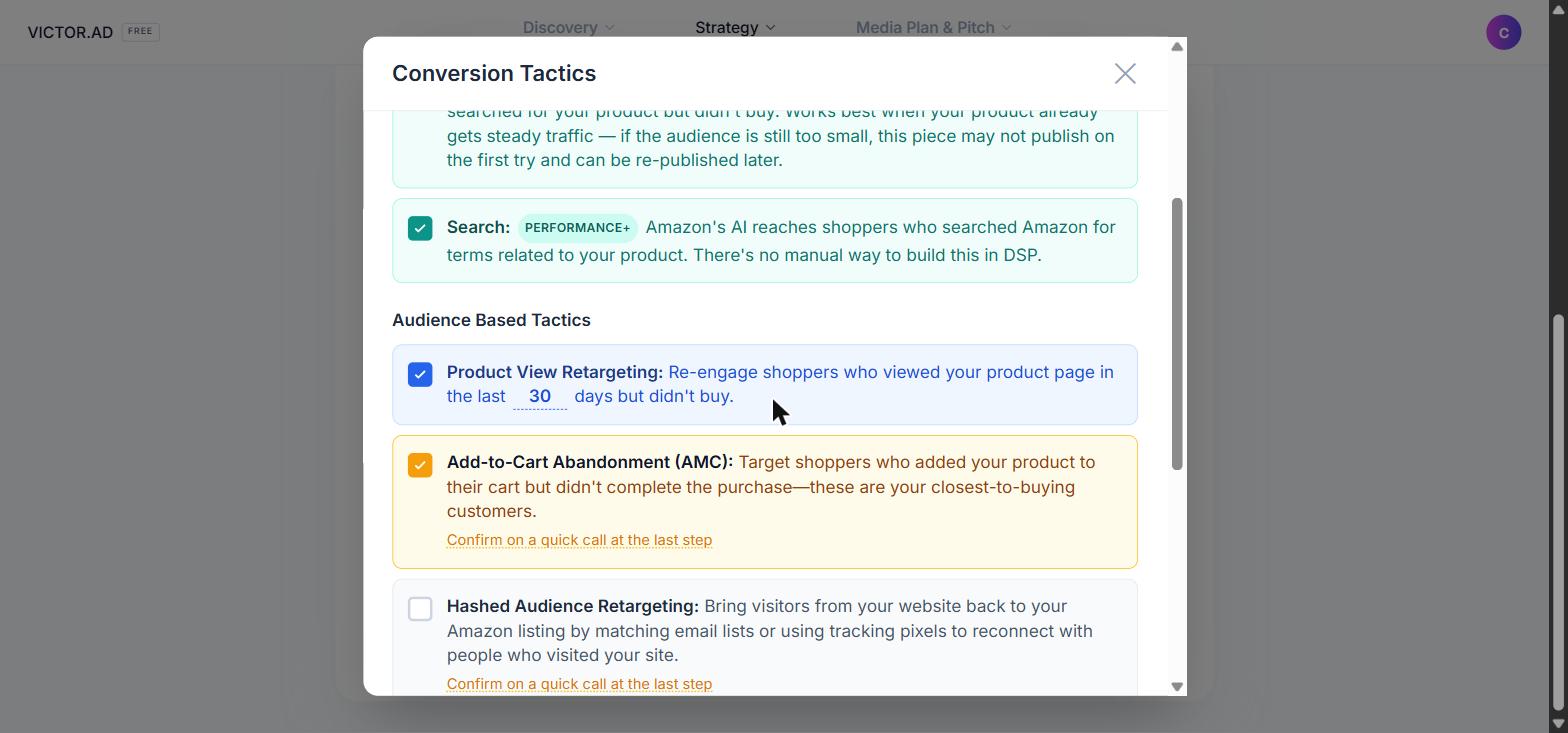Go to VICTOR.AD home logo

coord(70,32)
